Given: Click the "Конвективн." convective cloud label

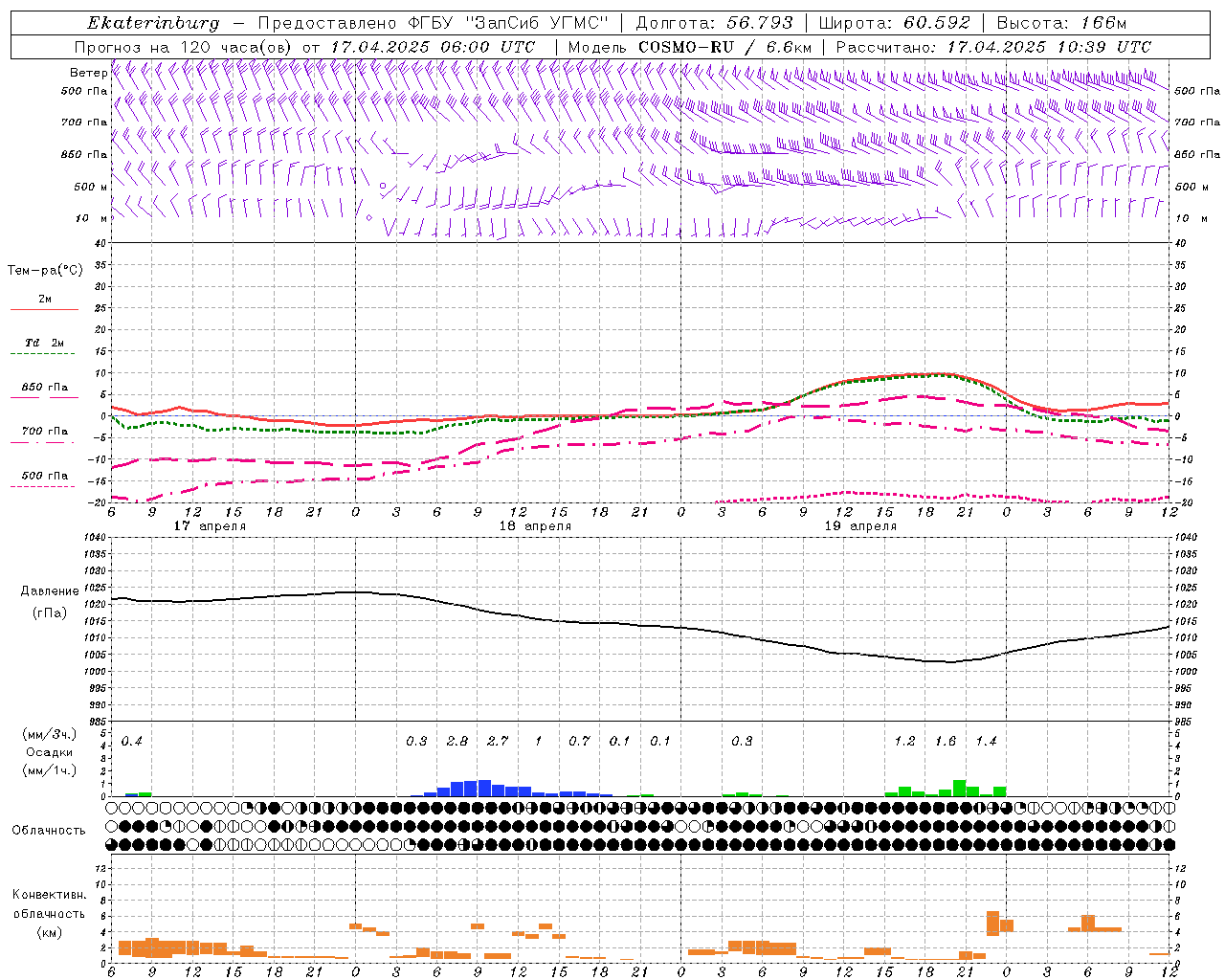Looking at the screenshot, I should pyautogui.click(x=49, y=895).
